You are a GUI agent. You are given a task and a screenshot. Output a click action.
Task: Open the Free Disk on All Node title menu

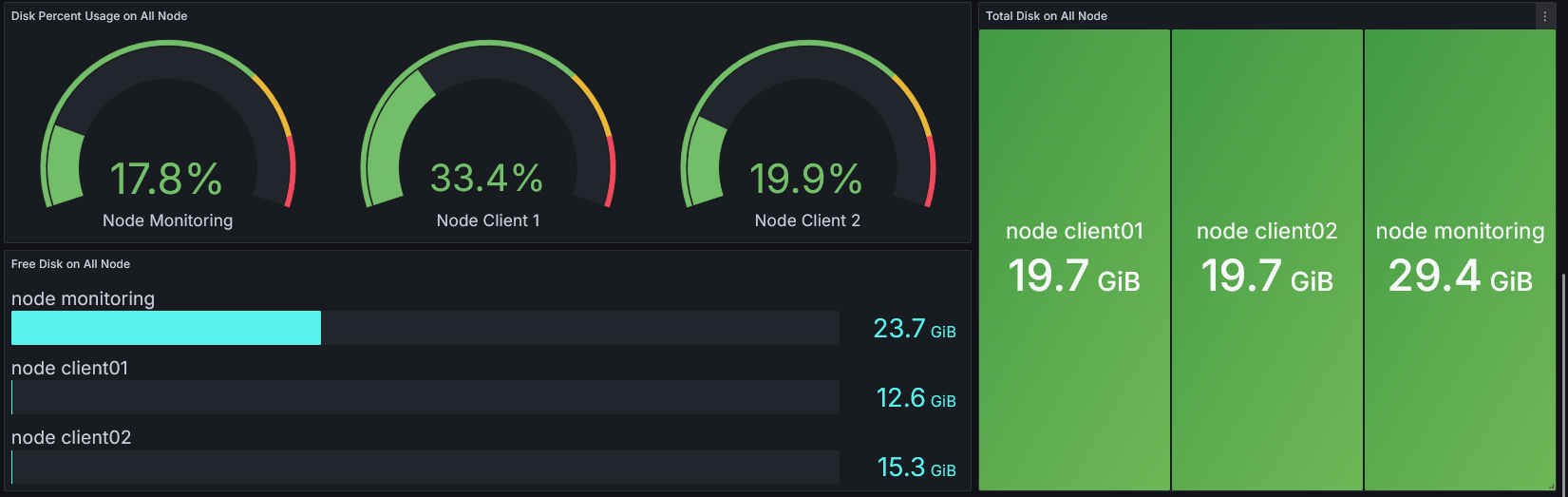pos(70,264)
